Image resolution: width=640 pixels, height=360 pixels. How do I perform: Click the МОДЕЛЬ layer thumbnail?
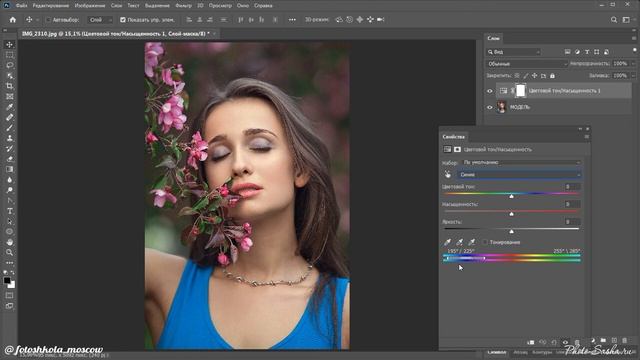[502, 107]
